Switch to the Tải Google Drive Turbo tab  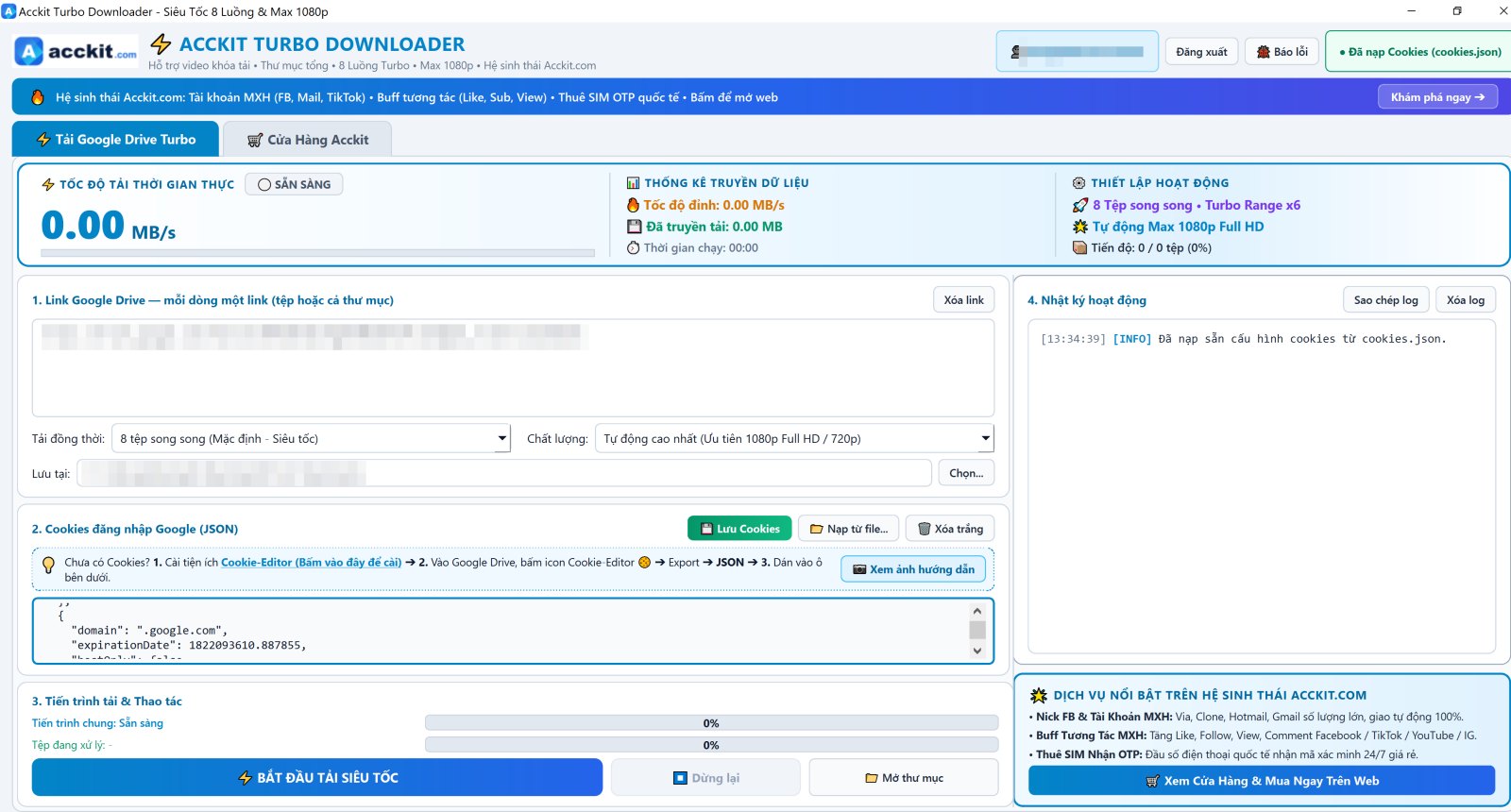(x=115, y=140)
